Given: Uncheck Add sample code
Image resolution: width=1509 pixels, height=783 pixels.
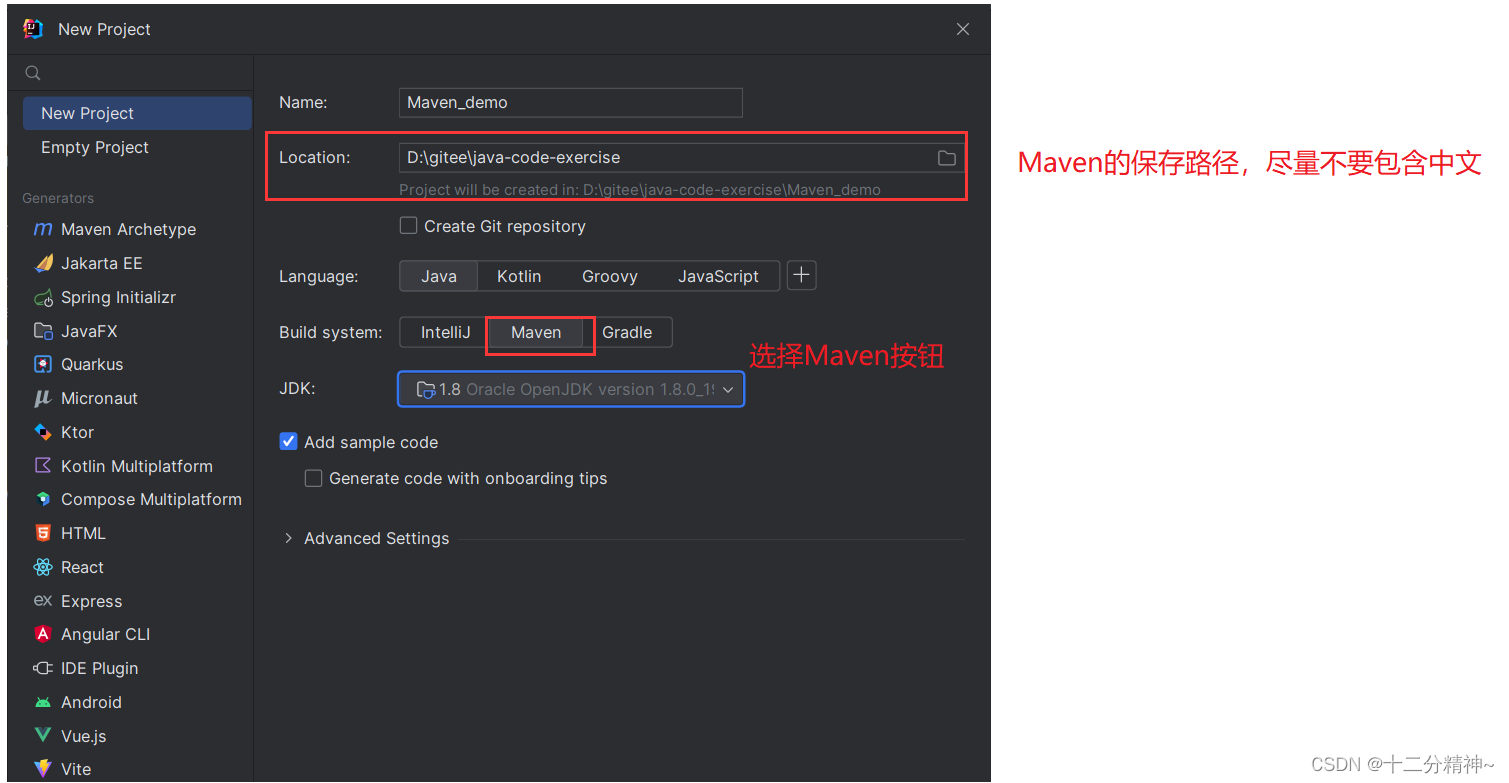Looking at the screenshot, I should tap(288, 442).
